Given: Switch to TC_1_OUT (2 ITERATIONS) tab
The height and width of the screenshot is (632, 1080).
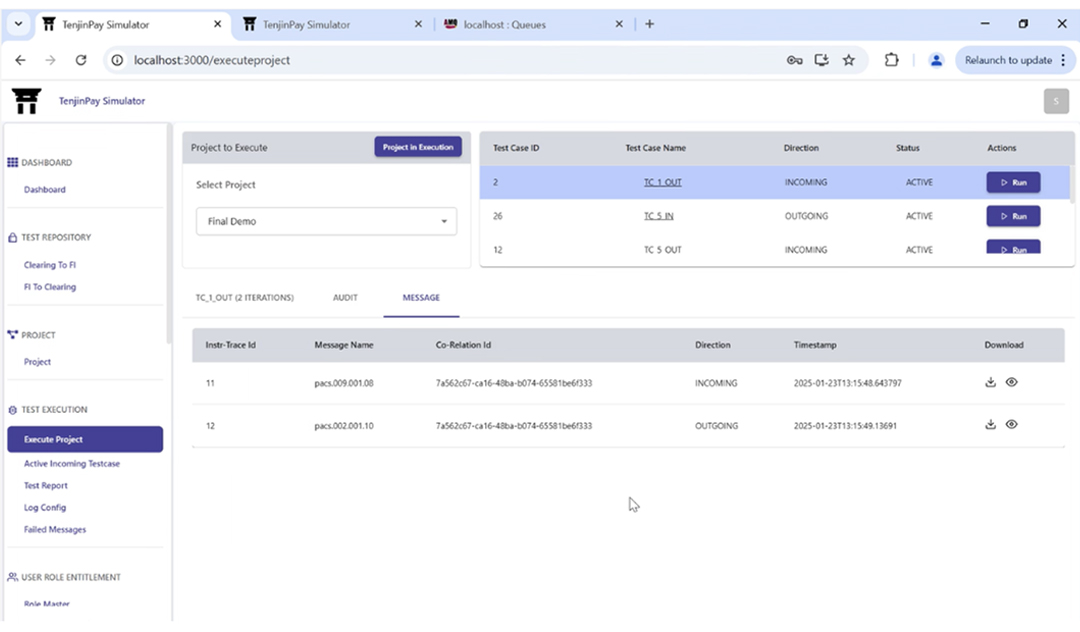Looking at the screenshot, I should point(245,297).
